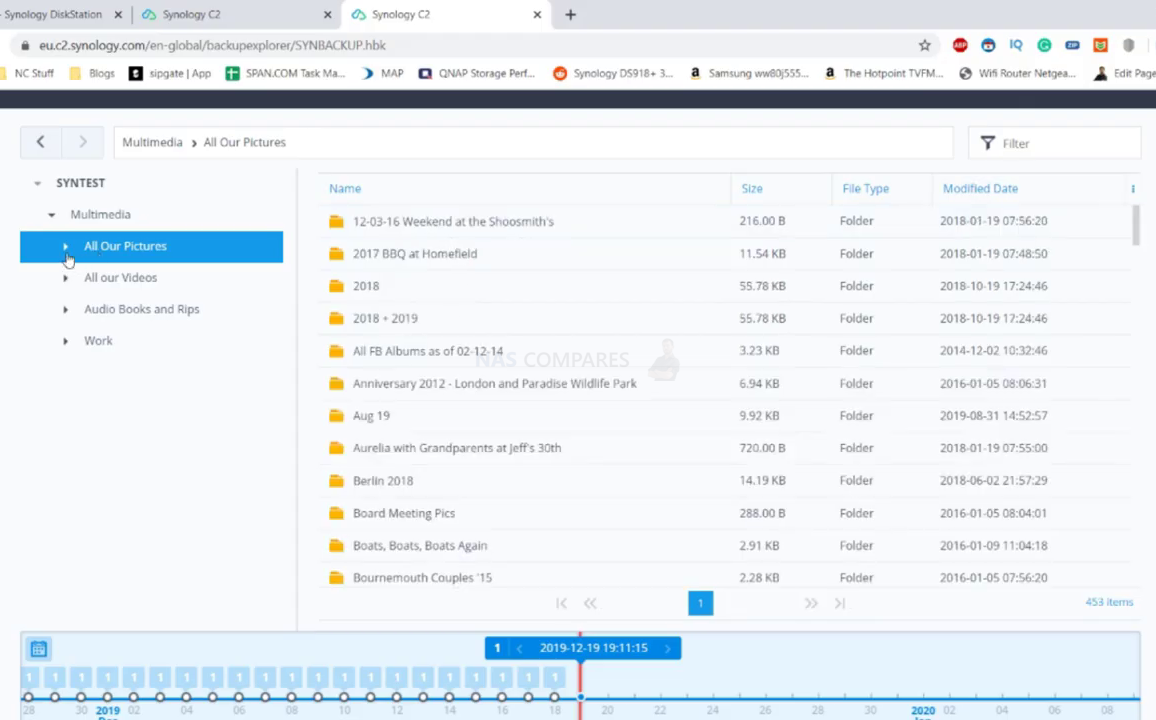Switch to the Synology DiskStation tab
Screen dimensions: 1156x720
coord(55,14)
